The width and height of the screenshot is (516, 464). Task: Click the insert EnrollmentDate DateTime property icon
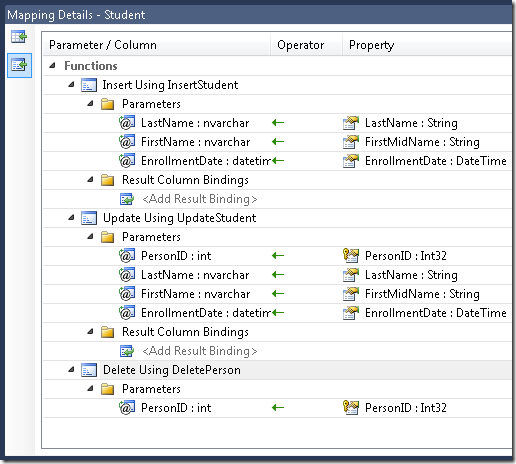click(351, 161)
